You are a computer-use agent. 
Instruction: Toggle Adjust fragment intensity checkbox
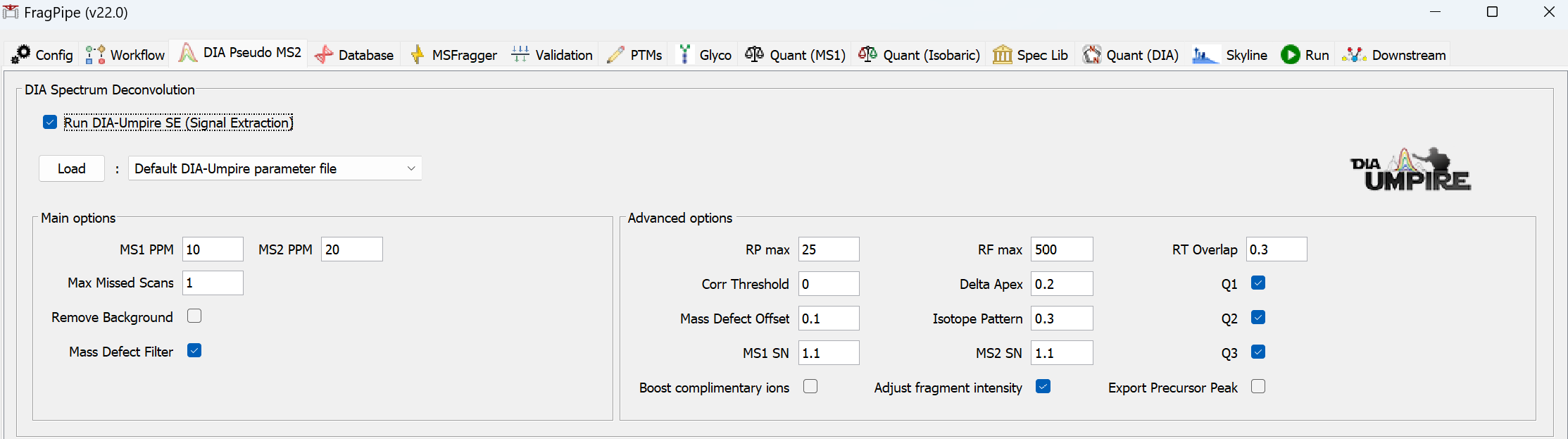pos(1043,386)
